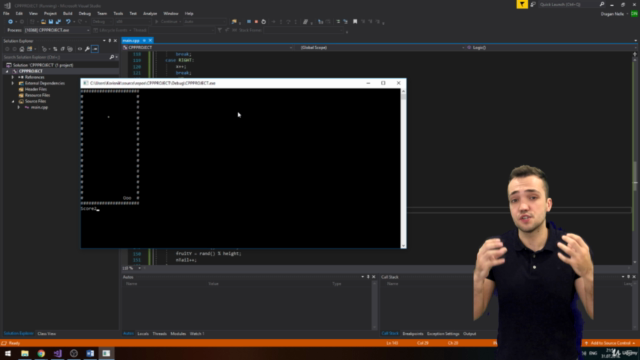Collapse the CPPPROJECT project node
Image resolution: width=640 pixels, height=360 pixels.
pos(7,71)
